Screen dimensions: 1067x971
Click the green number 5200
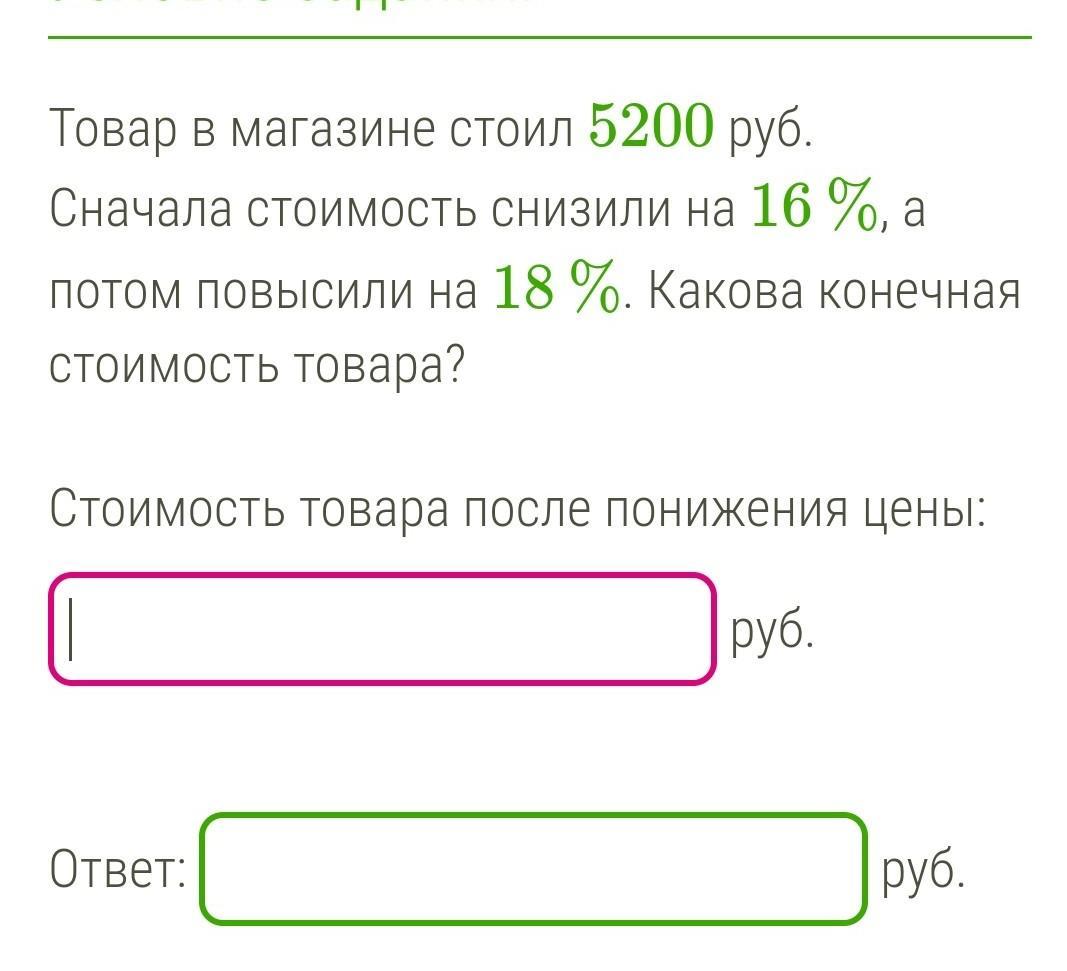pyautogui.click(x=651, y=127)
